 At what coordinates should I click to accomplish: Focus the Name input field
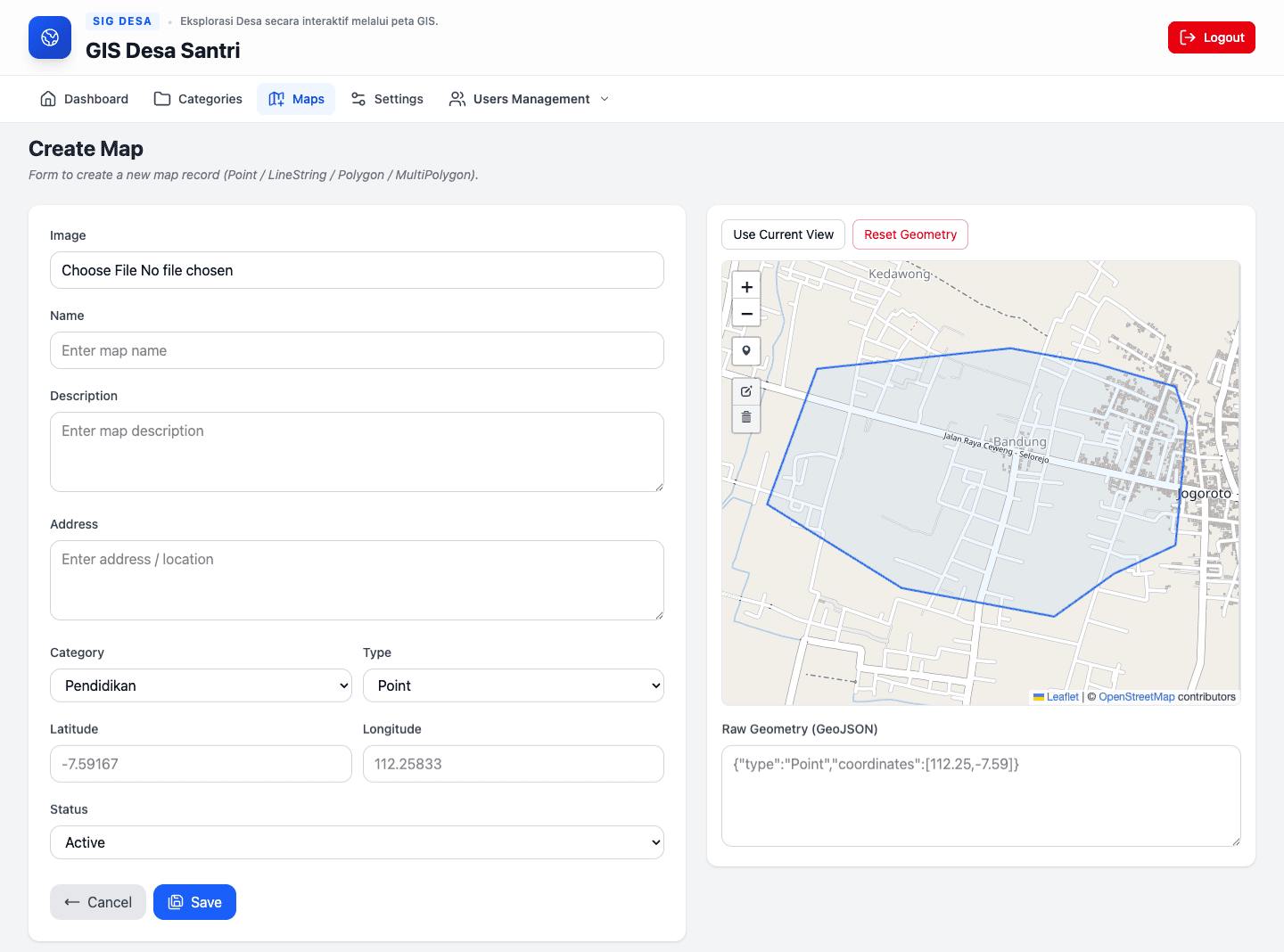pos(357,350)
